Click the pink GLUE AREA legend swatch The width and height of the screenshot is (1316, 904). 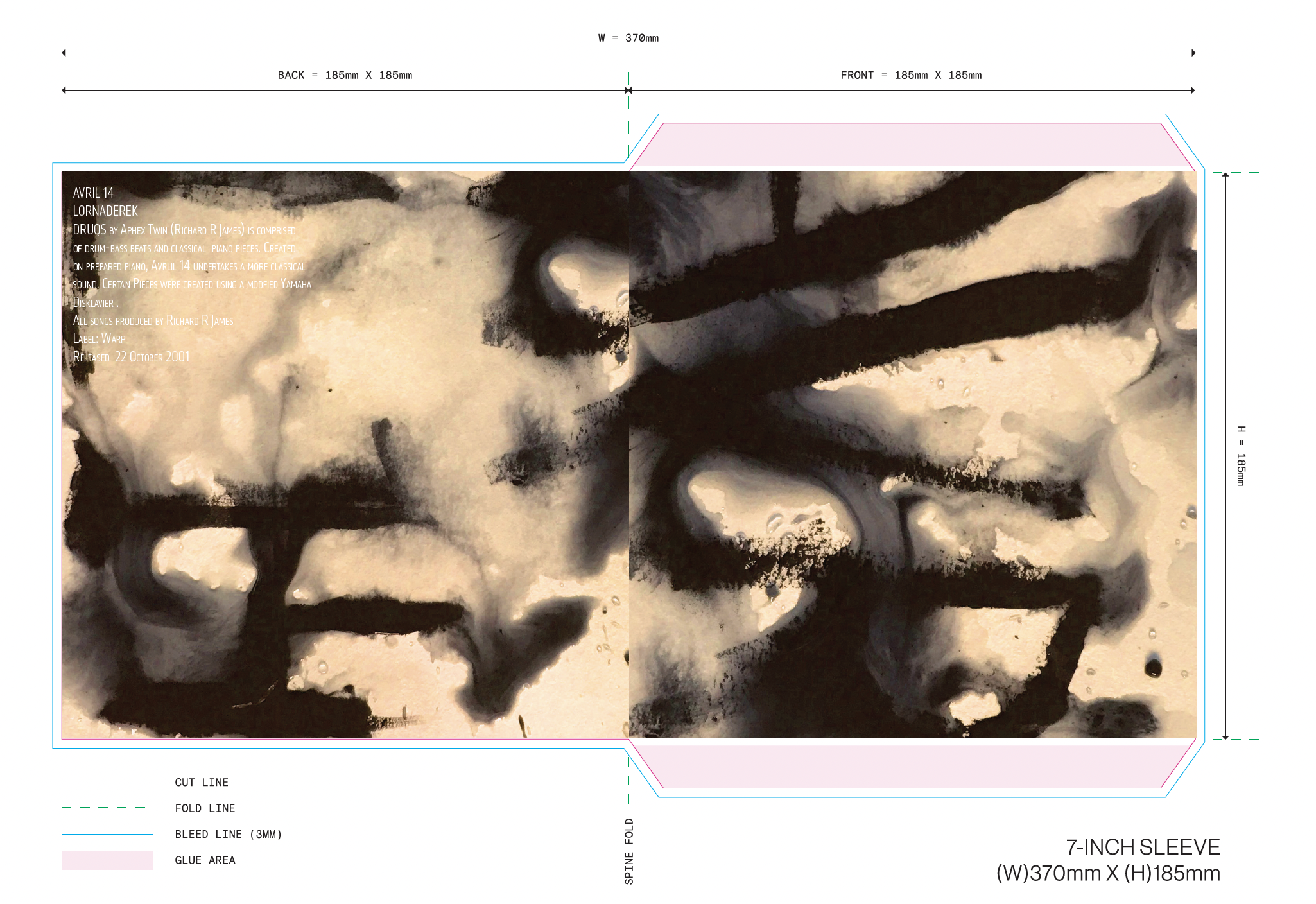[x=107, y=860]
